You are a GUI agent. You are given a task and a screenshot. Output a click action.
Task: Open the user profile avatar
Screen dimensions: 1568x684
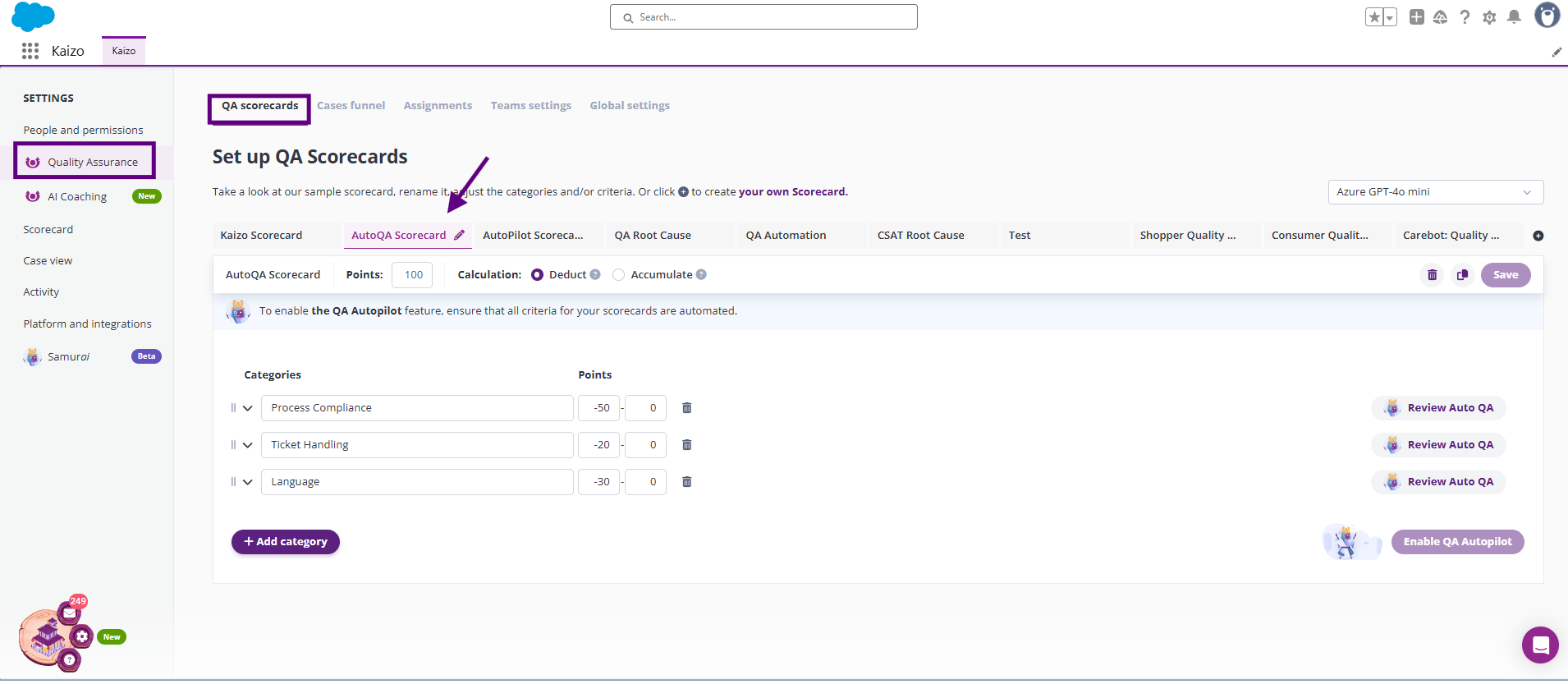[x=1547, y=16]
